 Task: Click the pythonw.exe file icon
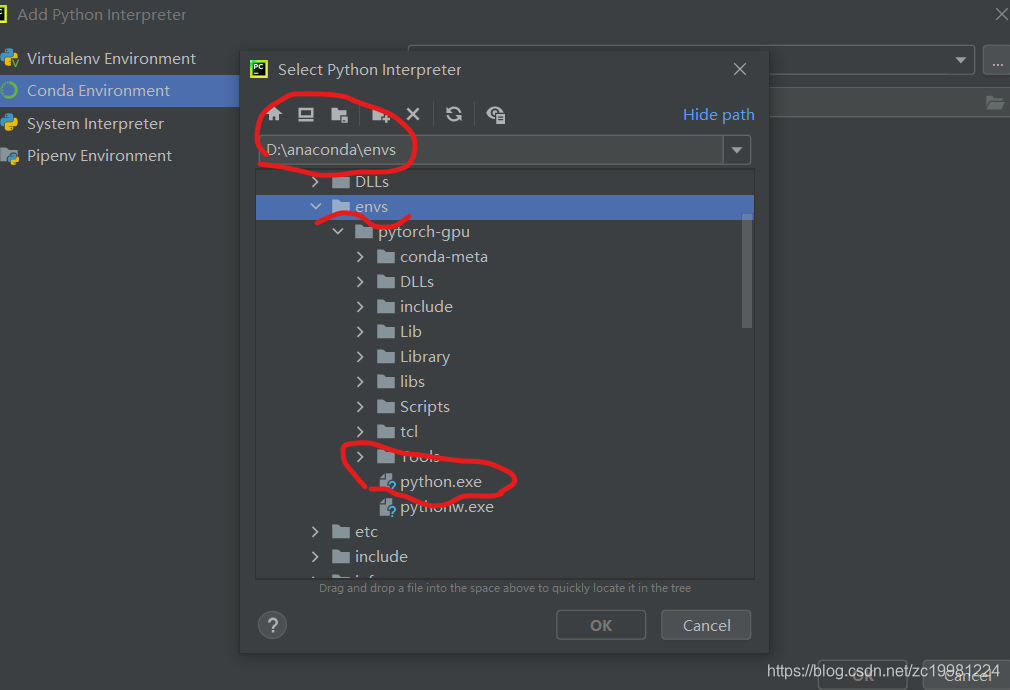(x=387, y=508)
